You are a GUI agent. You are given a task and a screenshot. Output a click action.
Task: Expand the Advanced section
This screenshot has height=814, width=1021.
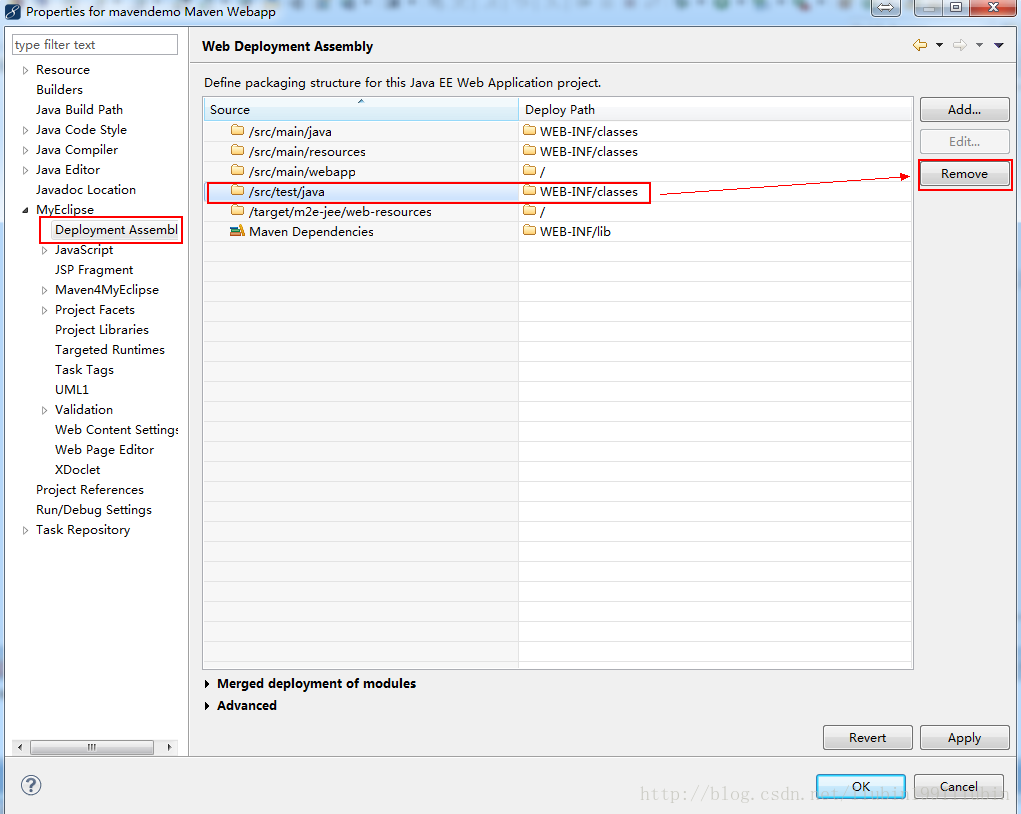tap(207, 706)
